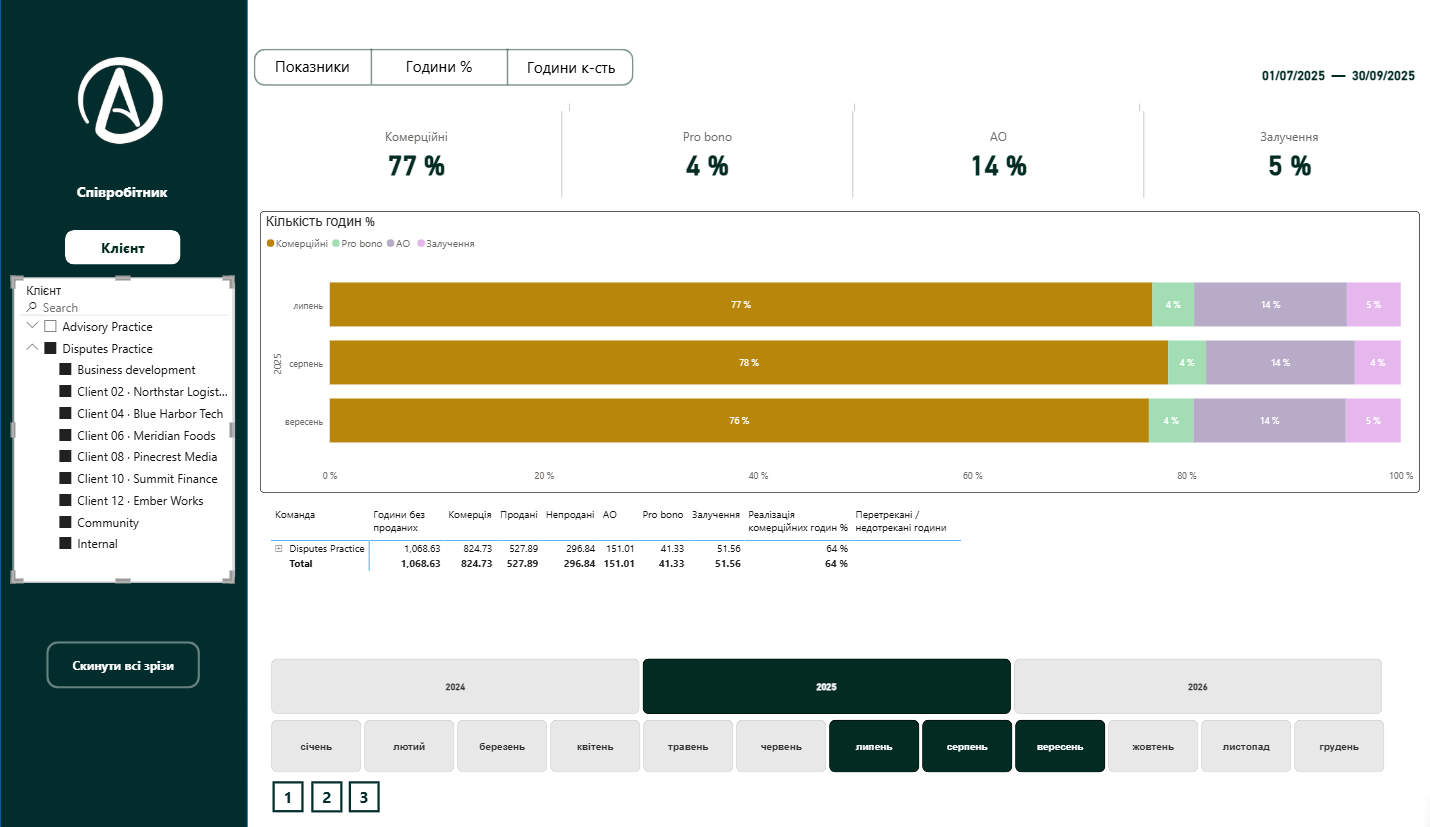Select month травень
Image resolution: width=1430 pixels, height=827 pixels.
click(688, 746)
